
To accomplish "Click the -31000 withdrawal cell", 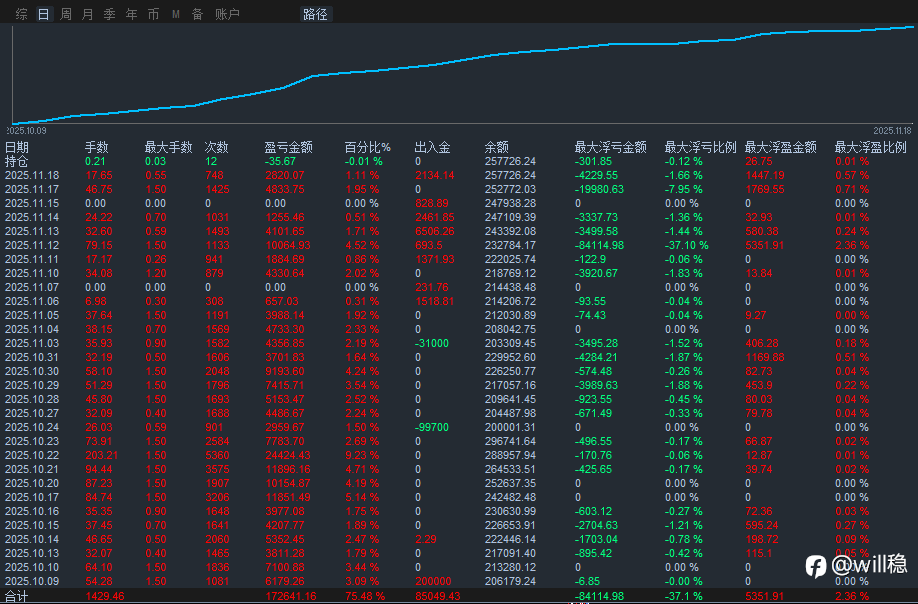I will (x=431, y=344).
